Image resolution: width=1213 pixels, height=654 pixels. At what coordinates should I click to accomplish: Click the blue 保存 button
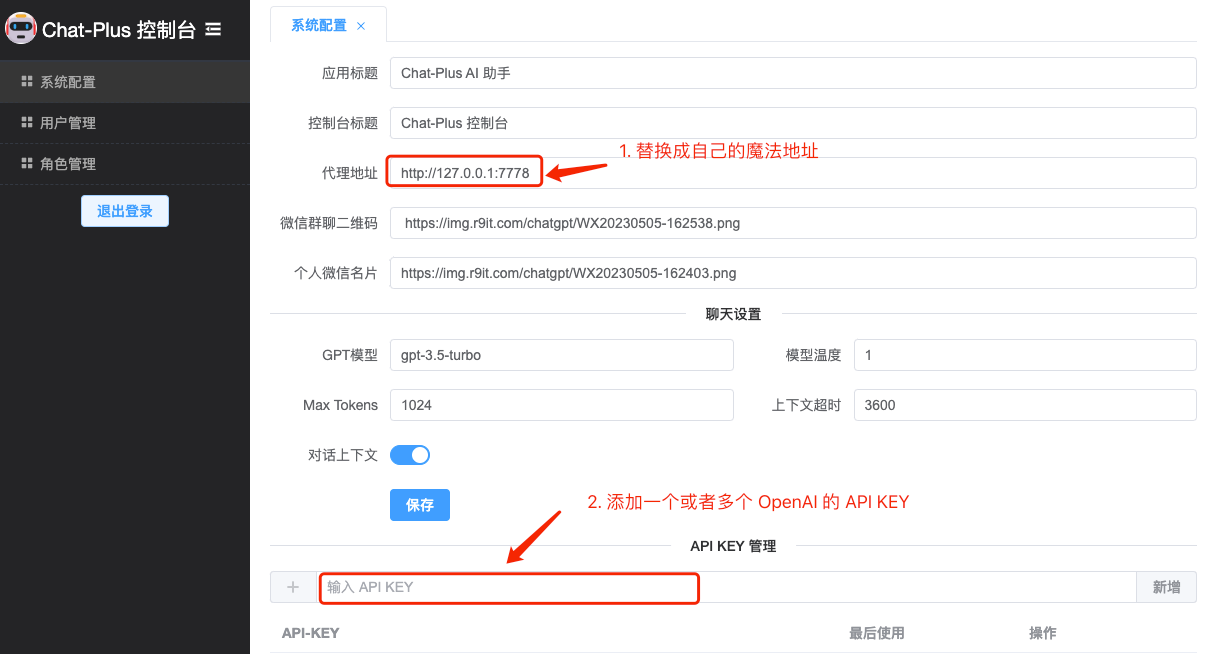pos(420,505)
